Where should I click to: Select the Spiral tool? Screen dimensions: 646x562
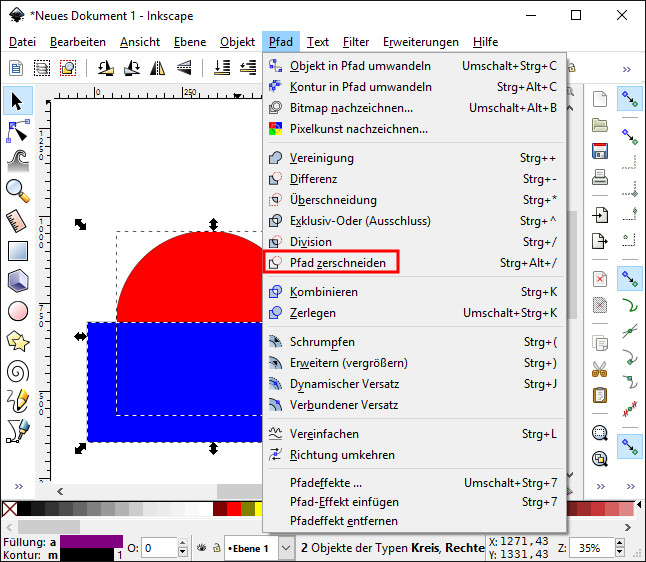pos(18,372)
